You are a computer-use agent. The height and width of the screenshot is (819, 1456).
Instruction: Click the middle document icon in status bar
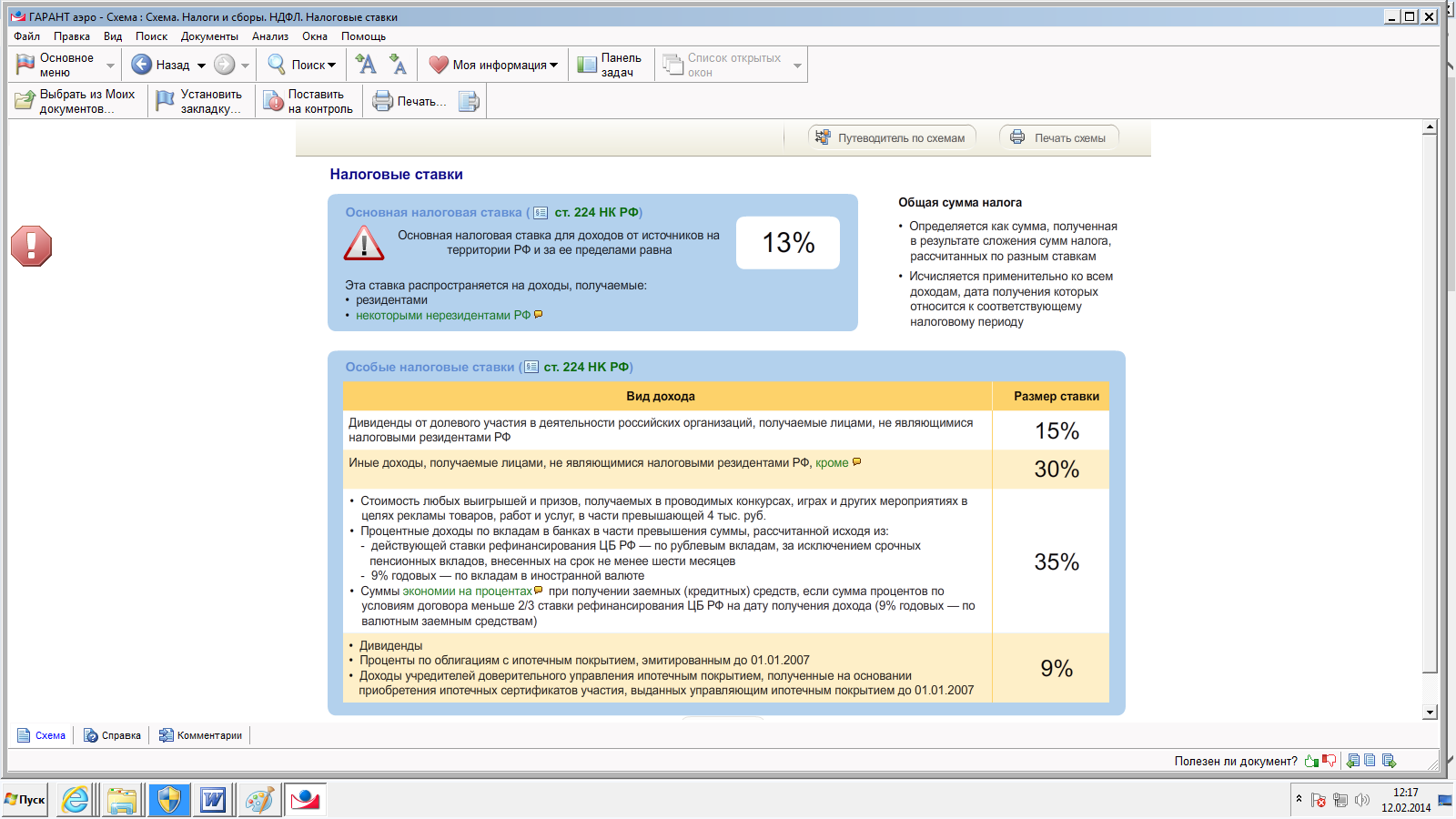(1370, 761)
